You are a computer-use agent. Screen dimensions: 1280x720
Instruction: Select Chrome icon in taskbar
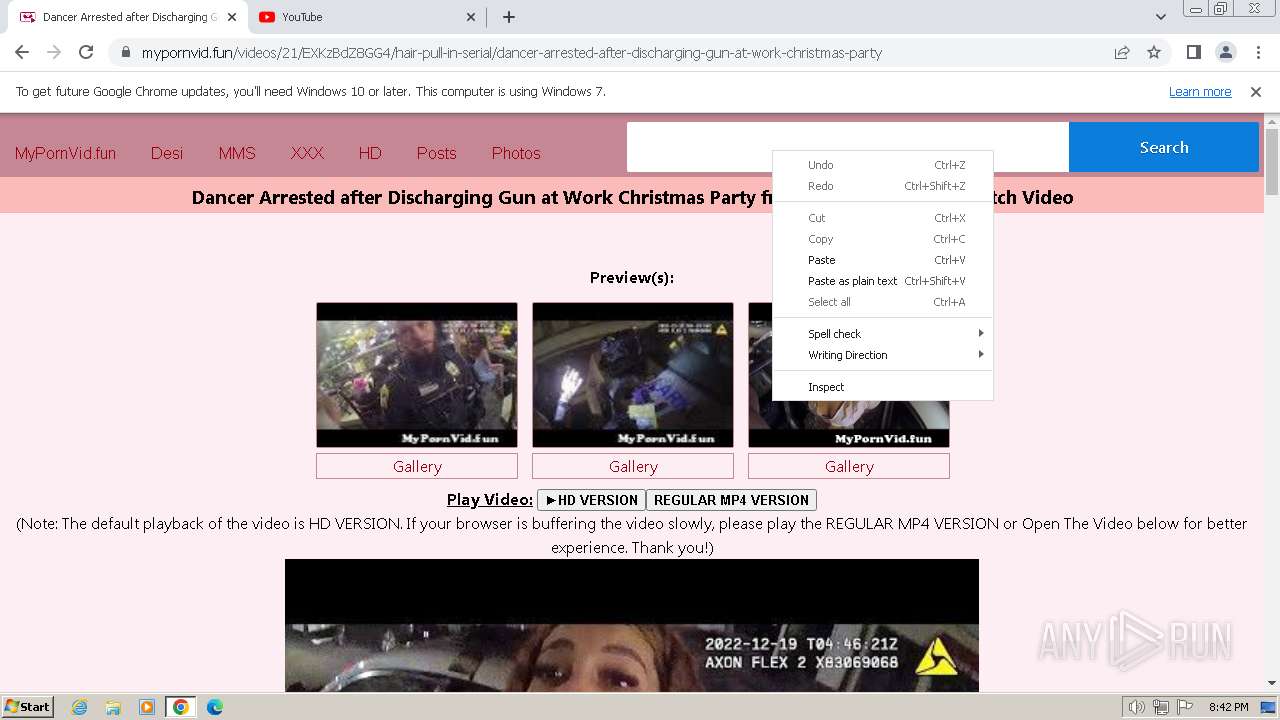coord(181,707)
